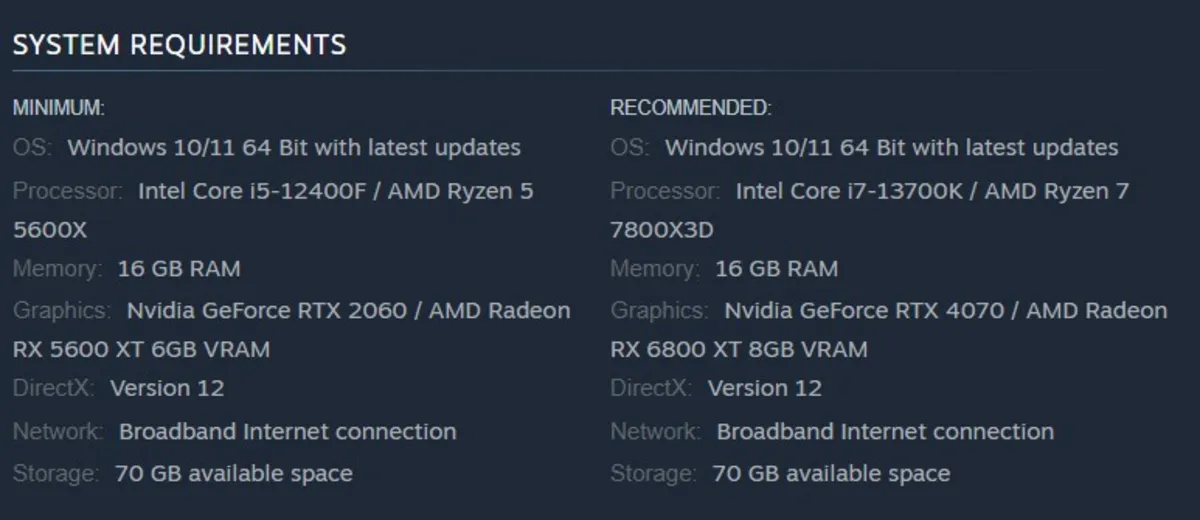Click 70 GB available space under RECOMMENDED
This screenshot has height=520, width=1200.
(831, 473)
